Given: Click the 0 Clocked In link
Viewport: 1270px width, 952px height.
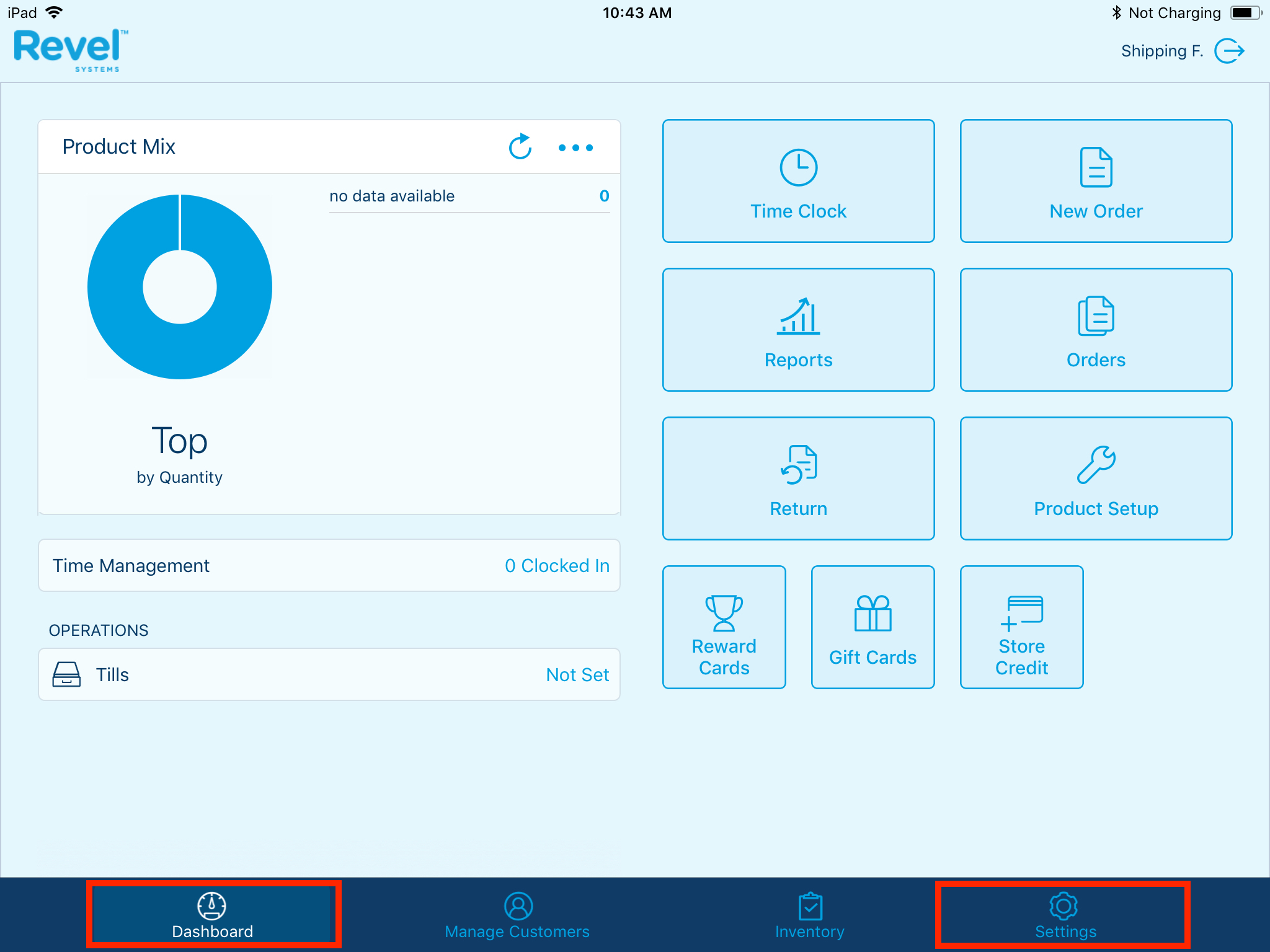Looking at the screenshot, I should pyautogui.click(x=556, y=565).
